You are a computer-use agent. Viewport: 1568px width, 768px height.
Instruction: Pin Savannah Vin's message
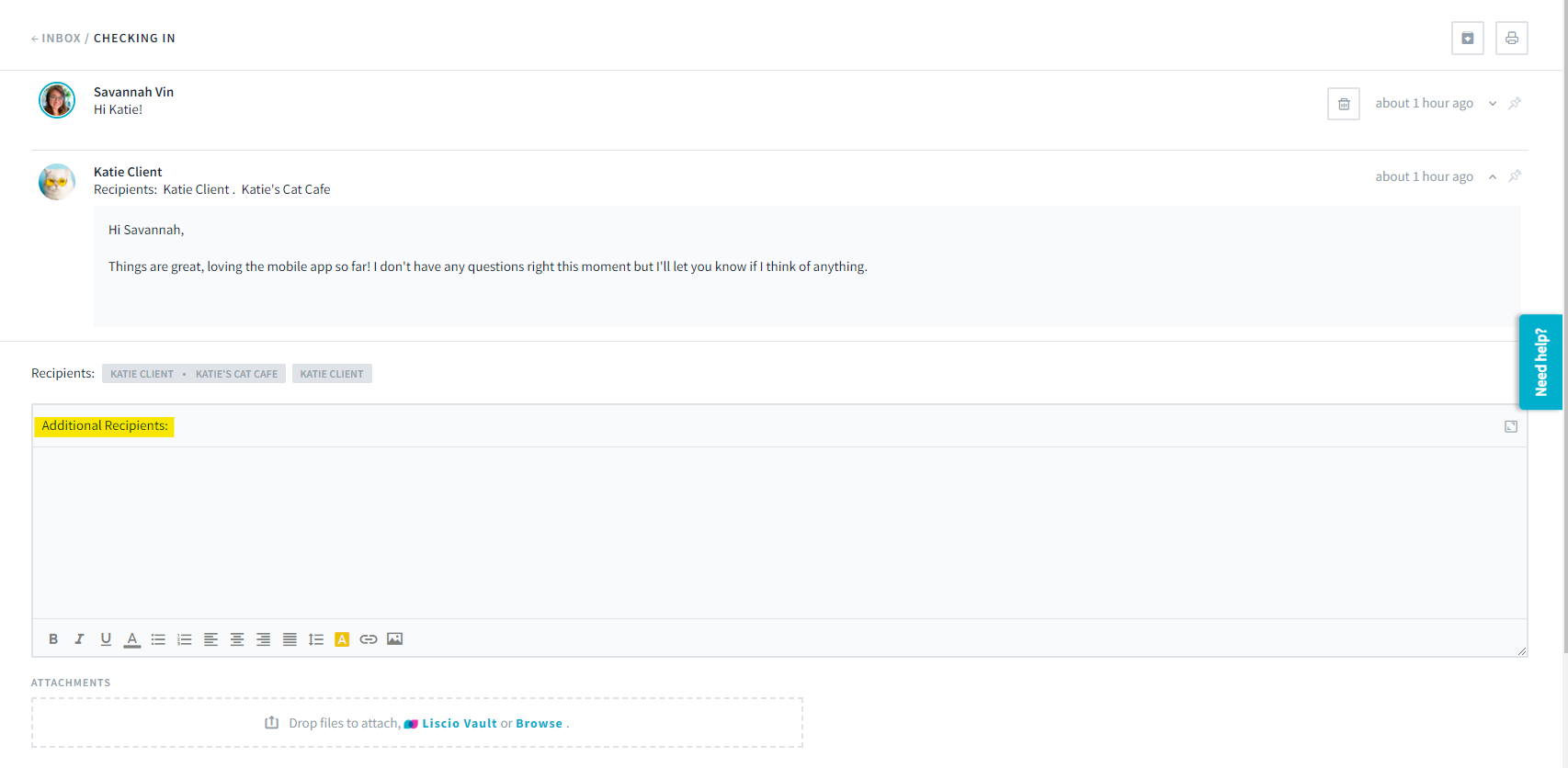pos(1515,103)
